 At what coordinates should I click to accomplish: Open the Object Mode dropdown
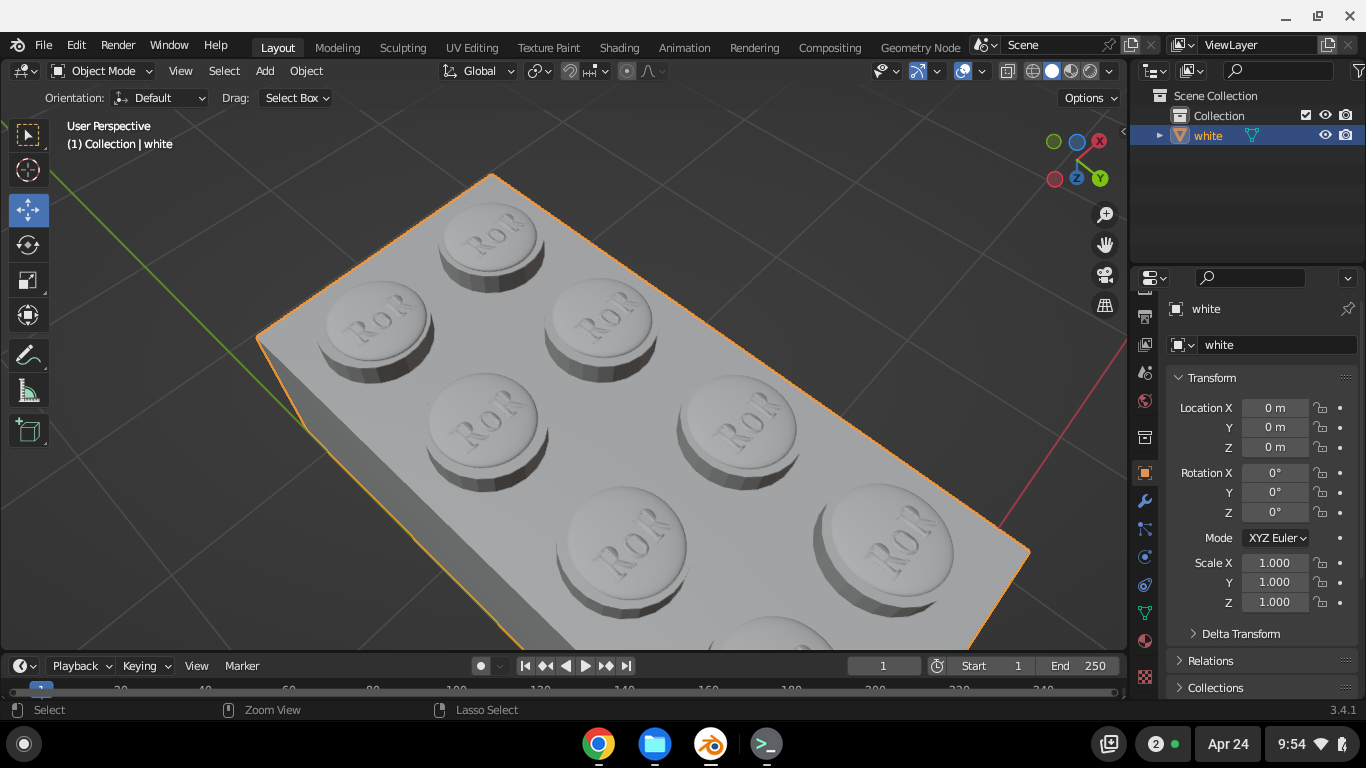[x=102, y=71]
